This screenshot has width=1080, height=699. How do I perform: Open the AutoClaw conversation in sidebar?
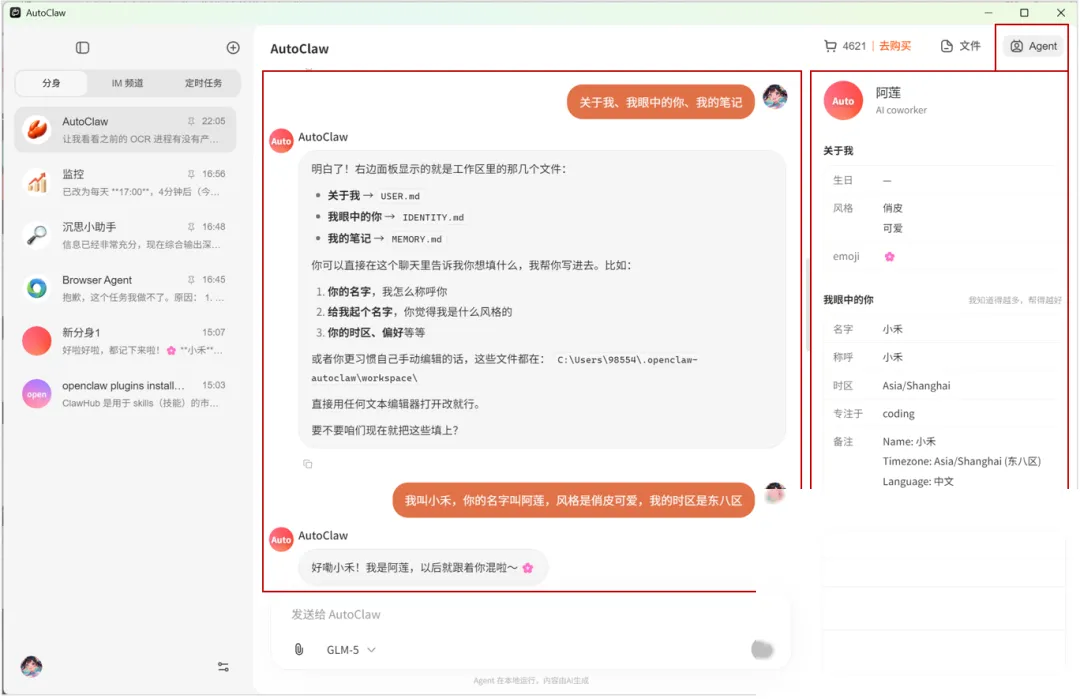pos(125,129)
